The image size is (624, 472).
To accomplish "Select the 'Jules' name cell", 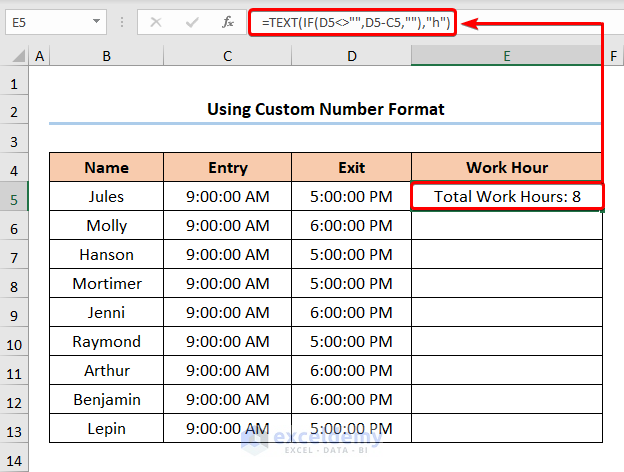I will click(x=107, y=196).
